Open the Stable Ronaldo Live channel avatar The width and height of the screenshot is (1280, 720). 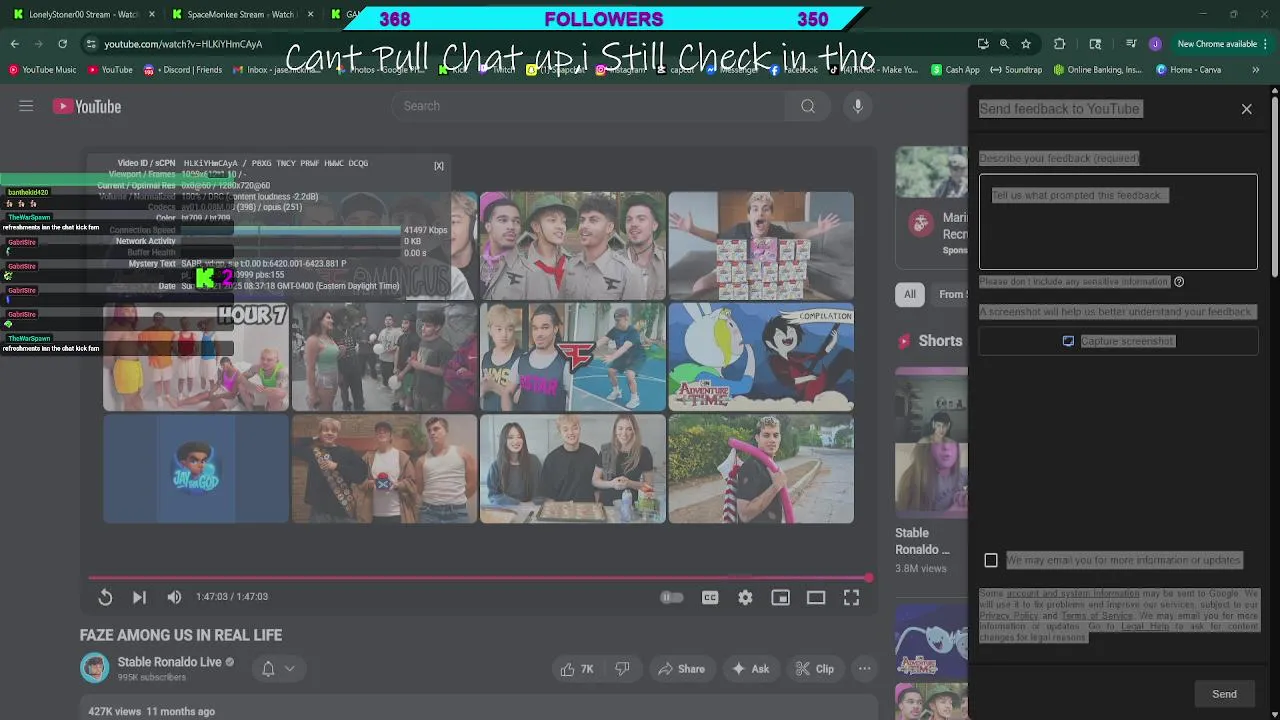(95, 668)
